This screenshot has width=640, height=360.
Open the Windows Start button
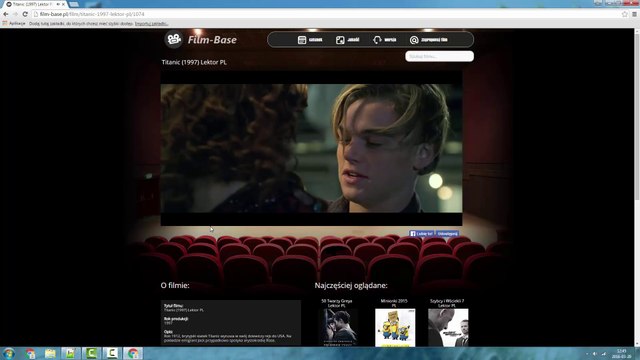click(x=9, y=353)
